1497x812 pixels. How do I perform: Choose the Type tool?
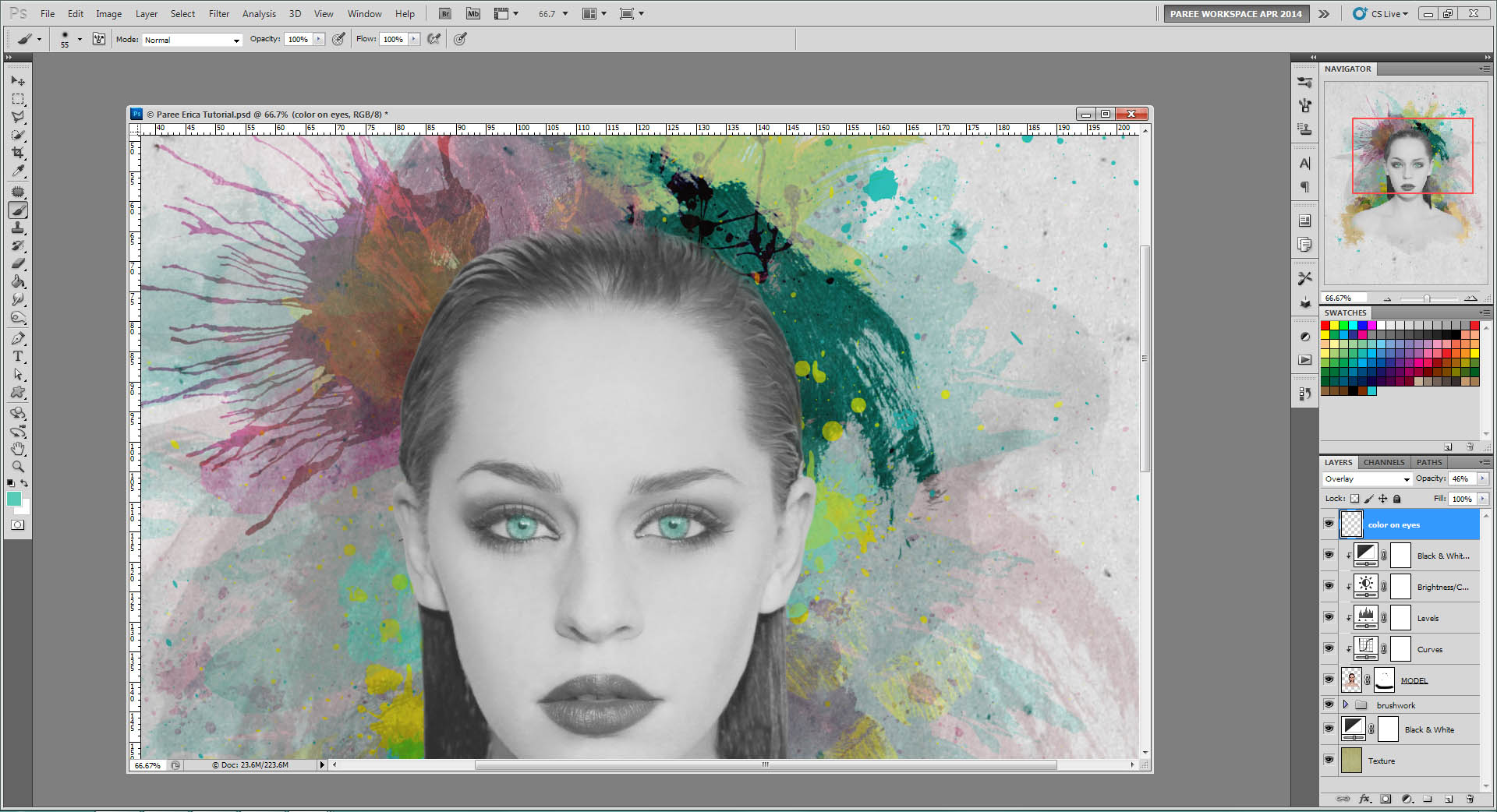18,356
